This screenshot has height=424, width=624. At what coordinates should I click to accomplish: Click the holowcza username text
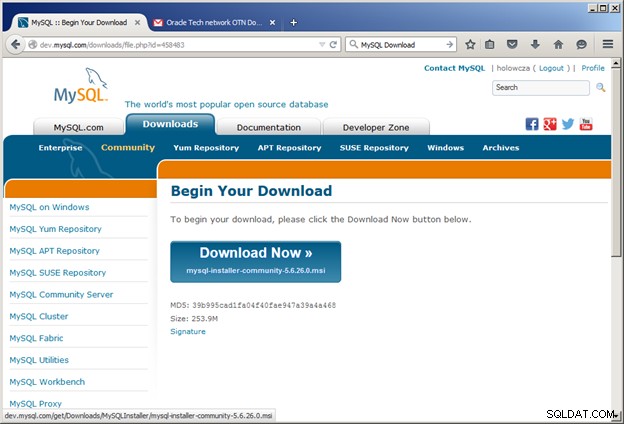point(513,68)
